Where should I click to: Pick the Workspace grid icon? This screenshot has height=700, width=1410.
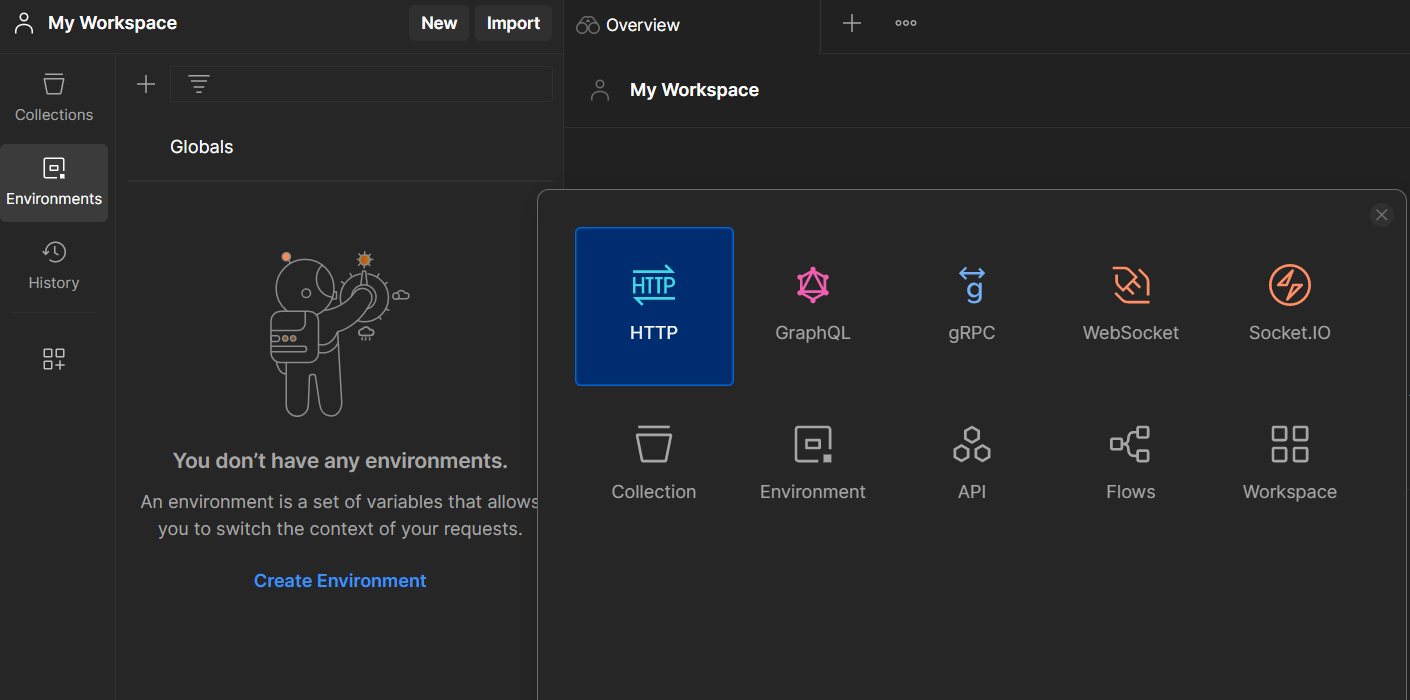pyautogui.click(x=1290, y=444)
